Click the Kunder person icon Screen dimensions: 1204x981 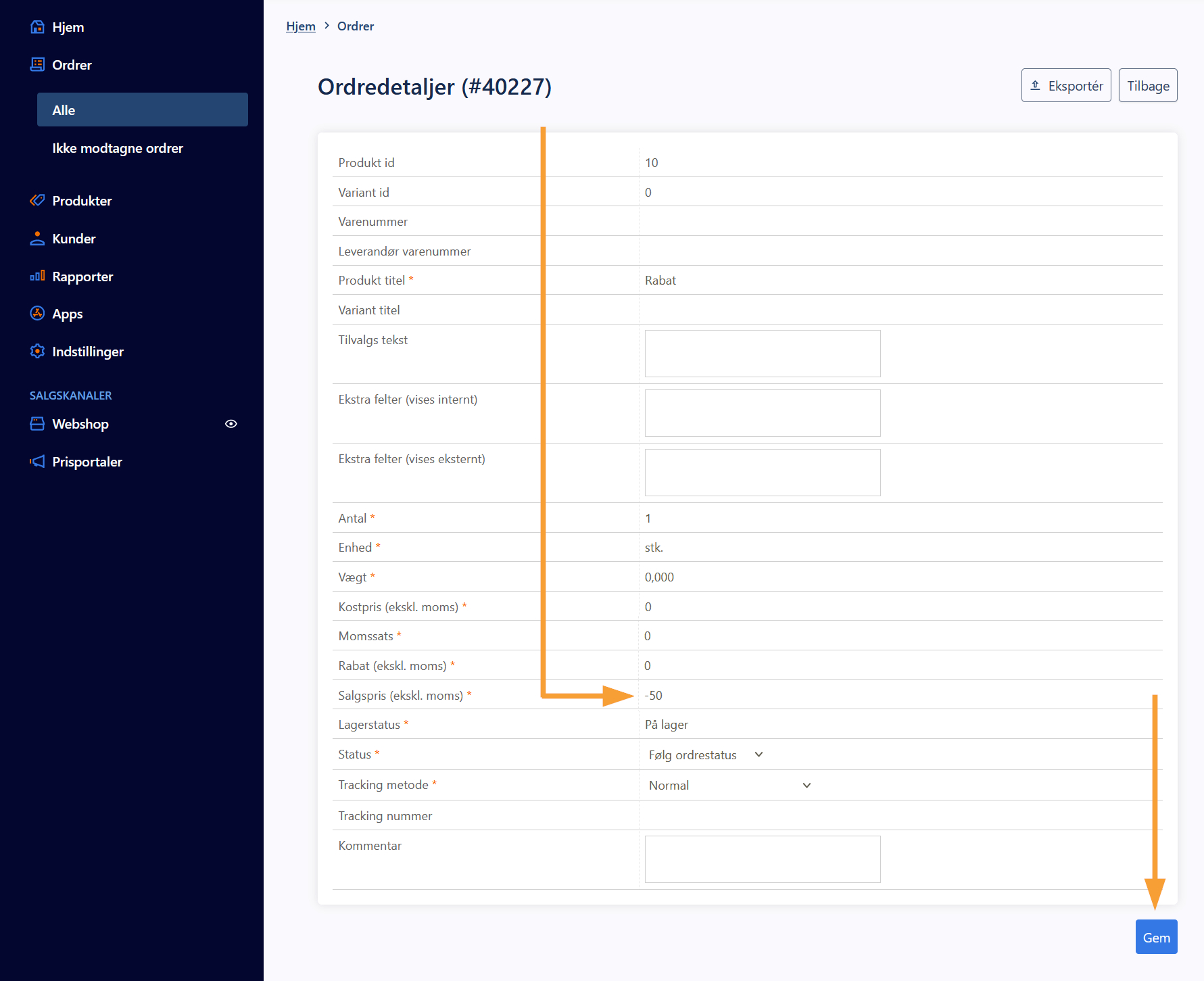(38, 239)
